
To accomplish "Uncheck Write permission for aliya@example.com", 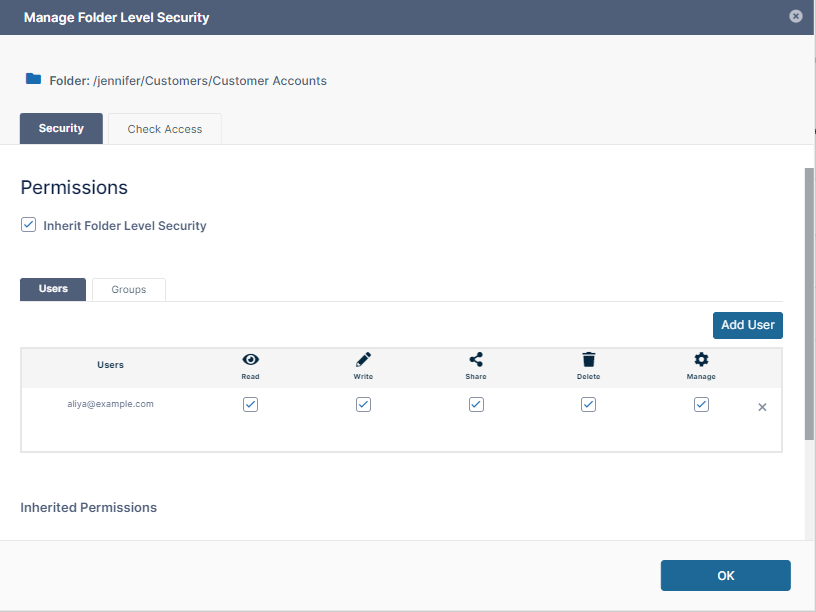I will click(364, 405).
